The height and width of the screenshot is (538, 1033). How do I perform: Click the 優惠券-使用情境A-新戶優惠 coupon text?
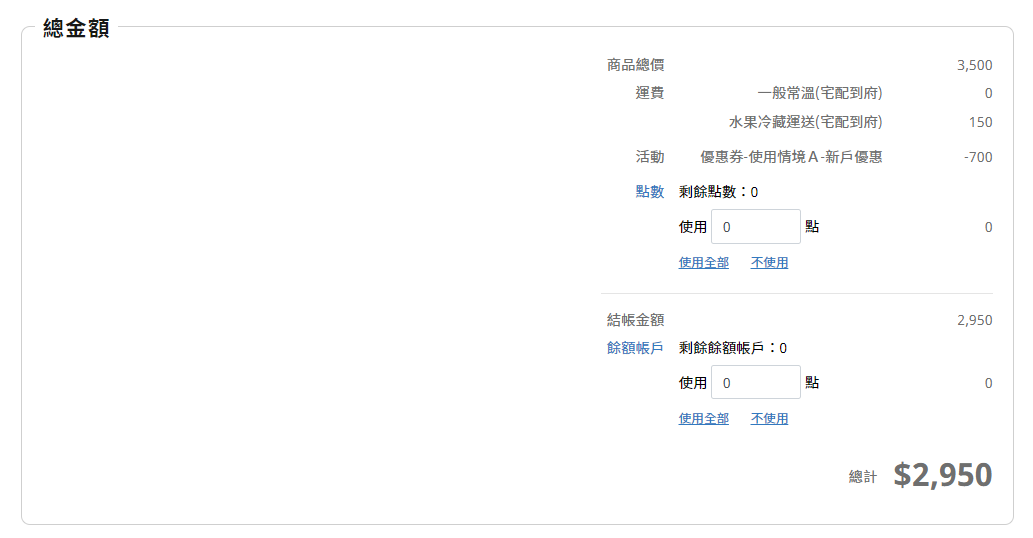791,157
